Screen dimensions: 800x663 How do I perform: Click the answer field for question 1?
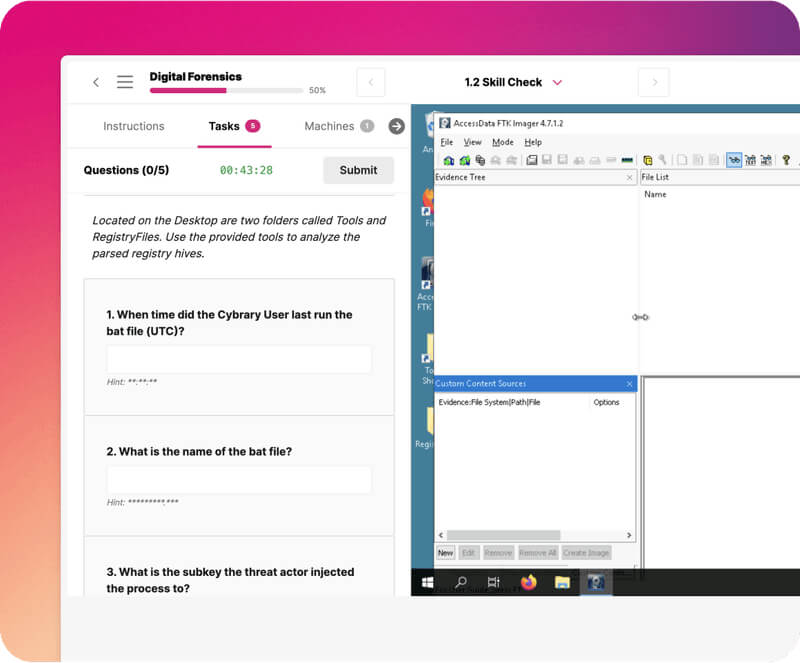(239, 359)
